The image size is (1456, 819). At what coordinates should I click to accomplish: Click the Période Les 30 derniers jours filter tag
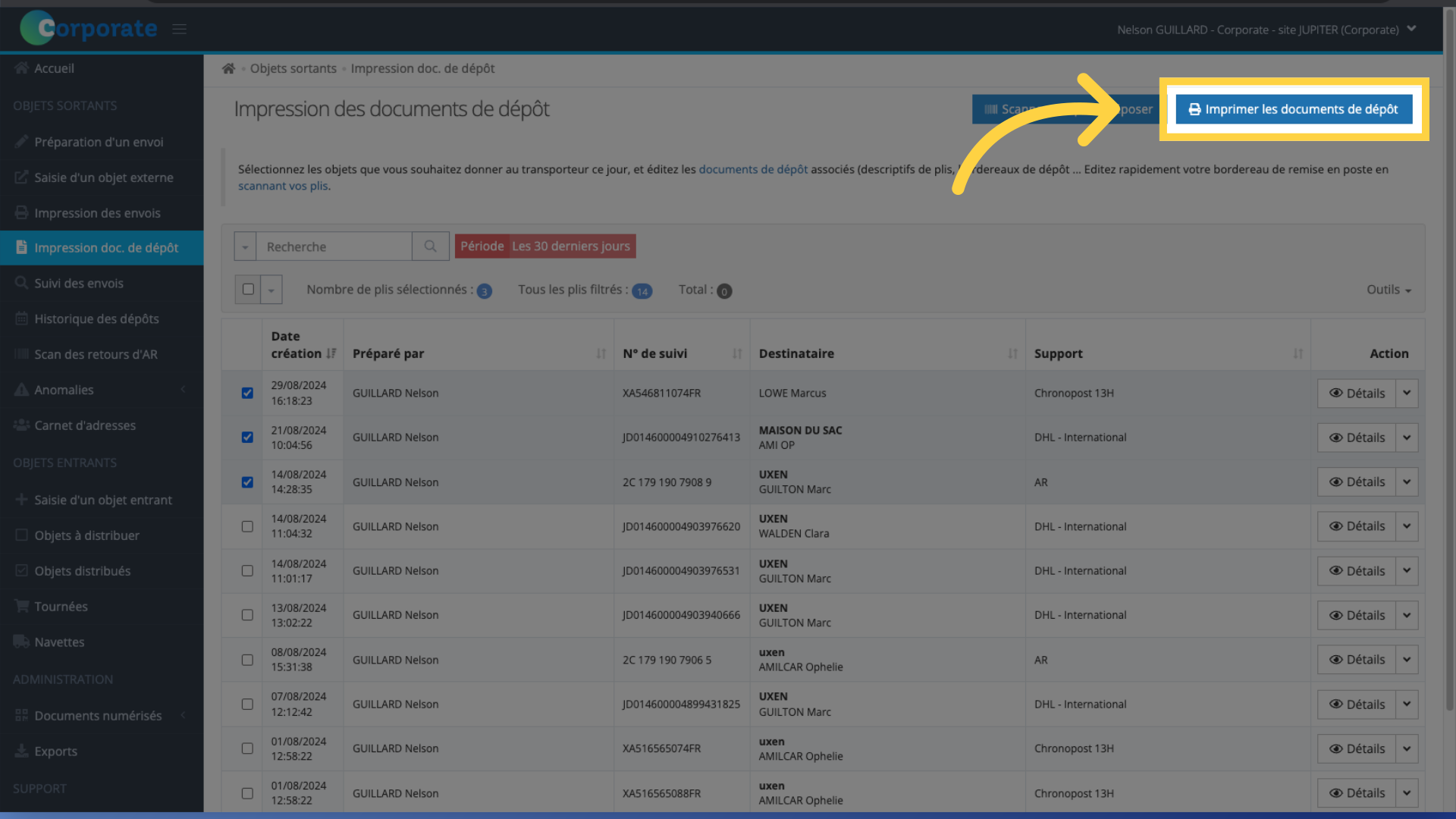[545, 246]
